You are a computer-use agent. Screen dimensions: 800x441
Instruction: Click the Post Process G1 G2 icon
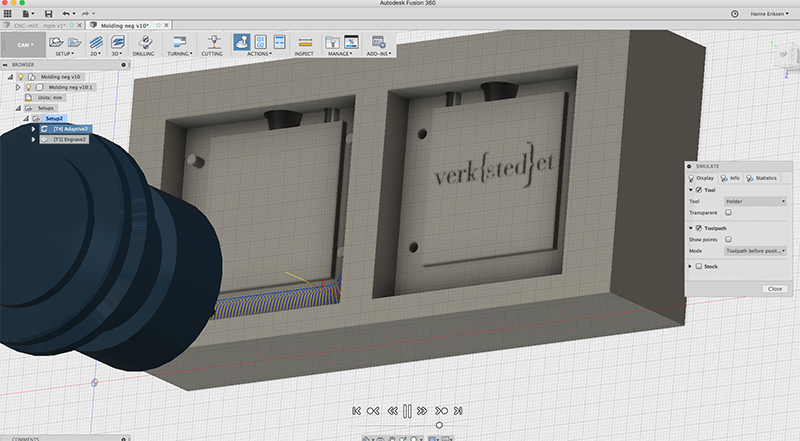(x=260, y=42)
